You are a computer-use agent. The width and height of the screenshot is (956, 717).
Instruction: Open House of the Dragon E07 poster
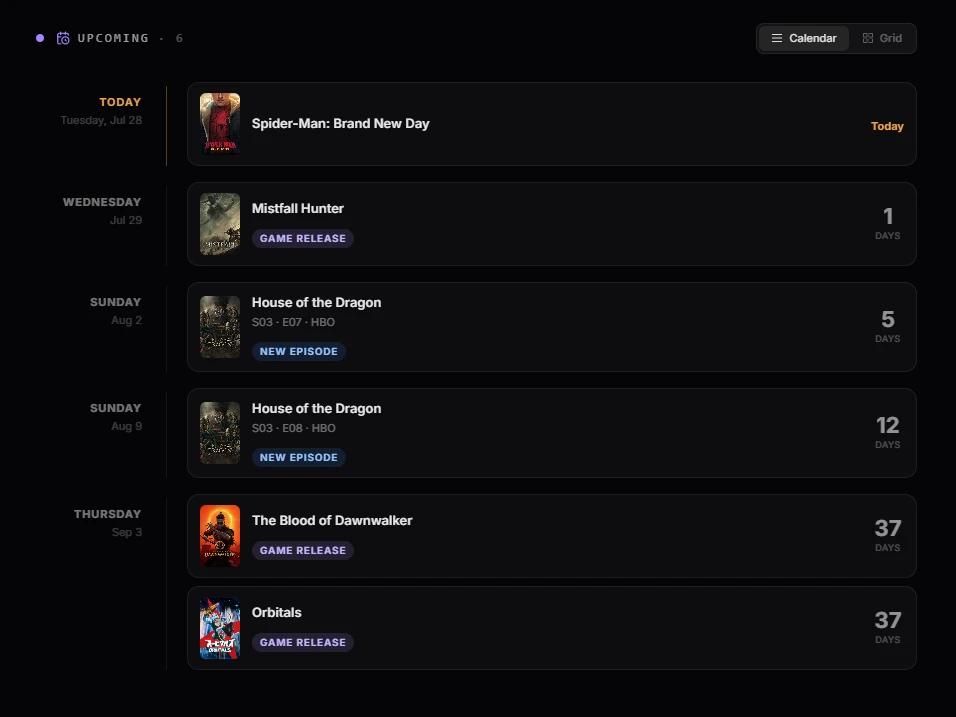pyautogui.click(x=219, y=327)
